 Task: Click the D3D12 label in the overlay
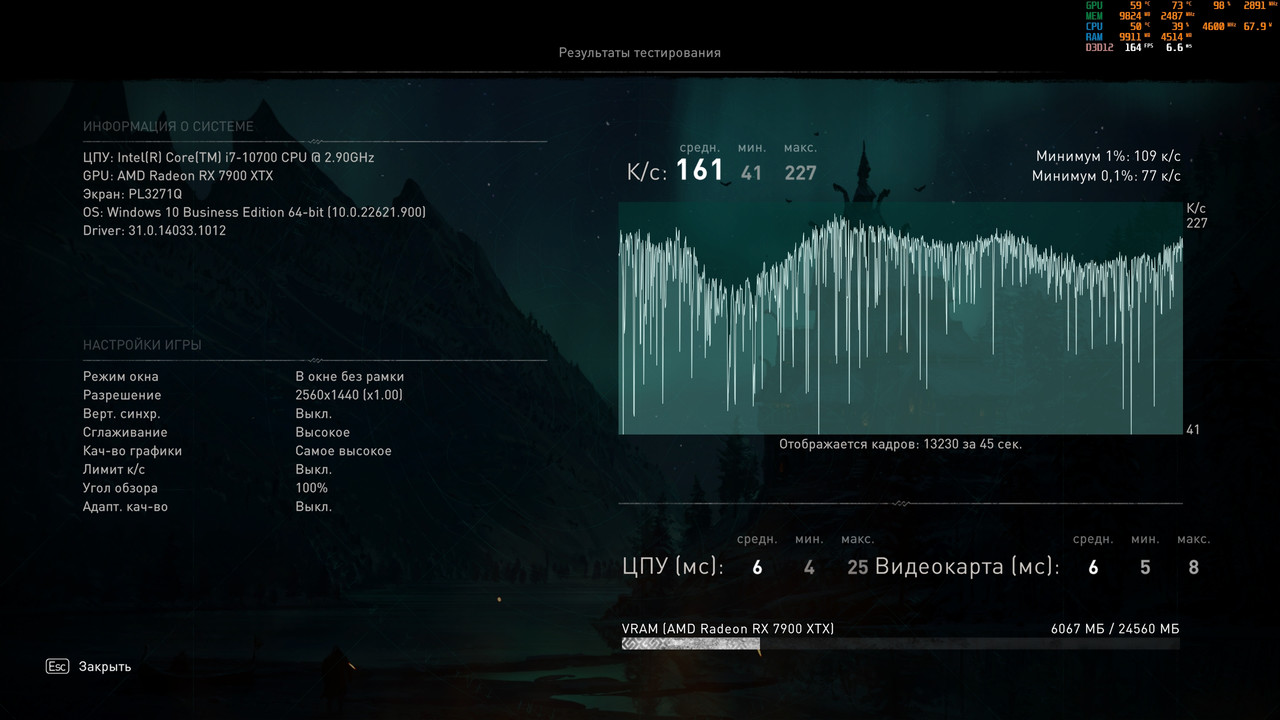(1100, 47)
